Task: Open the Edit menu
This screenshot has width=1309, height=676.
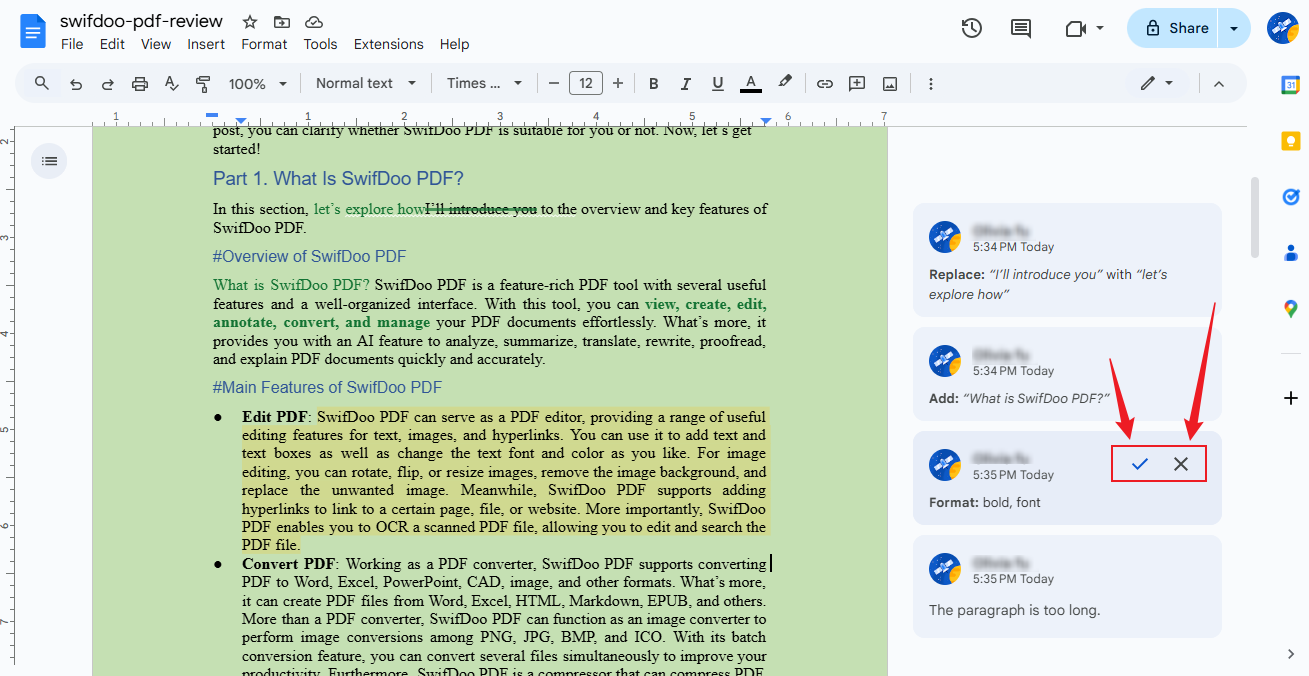Action: (112, 44)
